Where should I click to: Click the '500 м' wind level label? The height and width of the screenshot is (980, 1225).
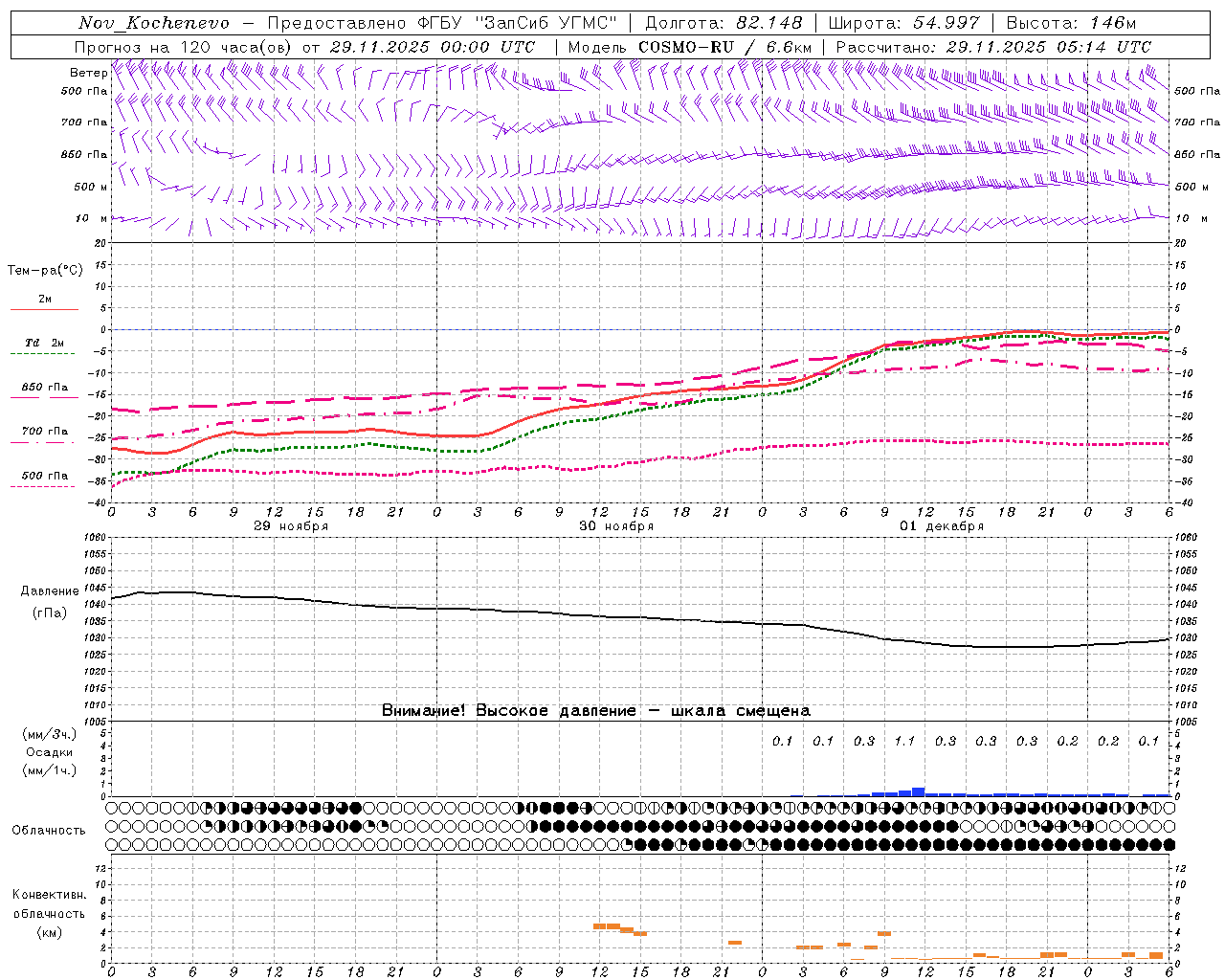[x=91, y=188]
